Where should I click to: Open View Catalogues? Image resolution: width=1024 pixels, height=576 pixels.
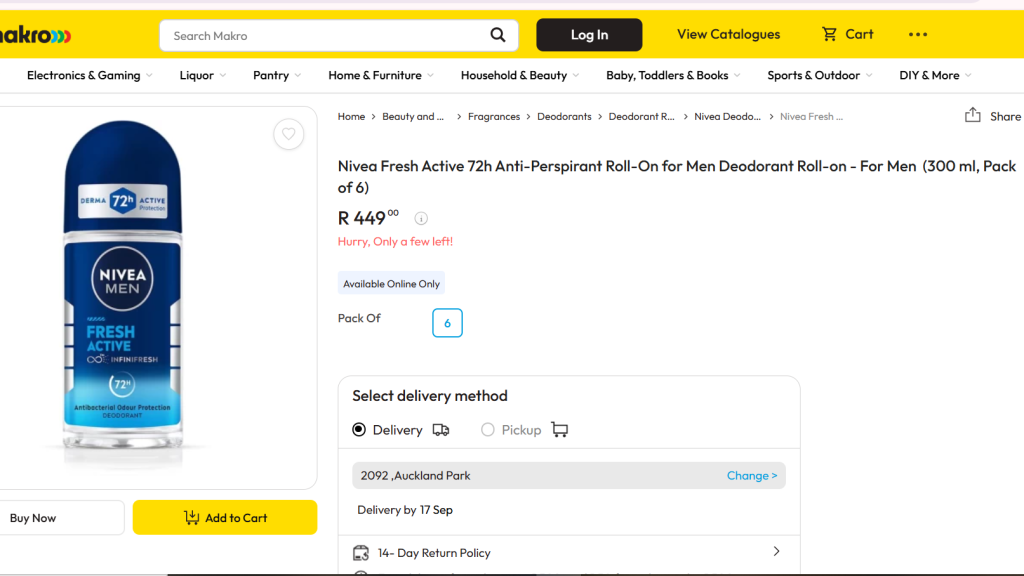click(728, 35)
